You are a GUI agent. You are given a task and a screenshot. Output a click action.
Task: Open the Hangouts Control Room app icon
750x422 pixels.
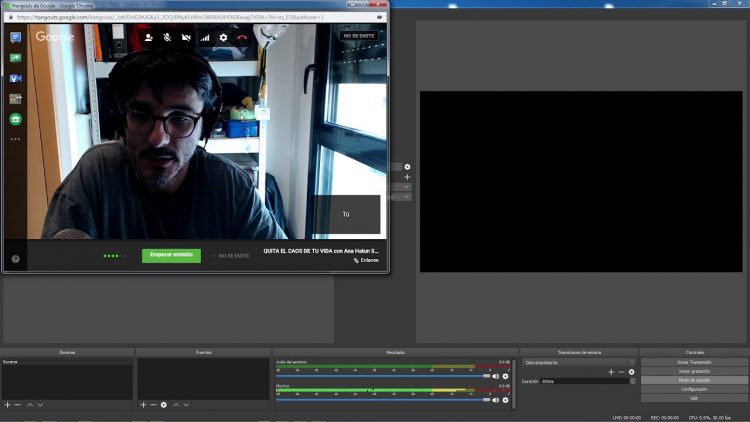tap(15, 99)
